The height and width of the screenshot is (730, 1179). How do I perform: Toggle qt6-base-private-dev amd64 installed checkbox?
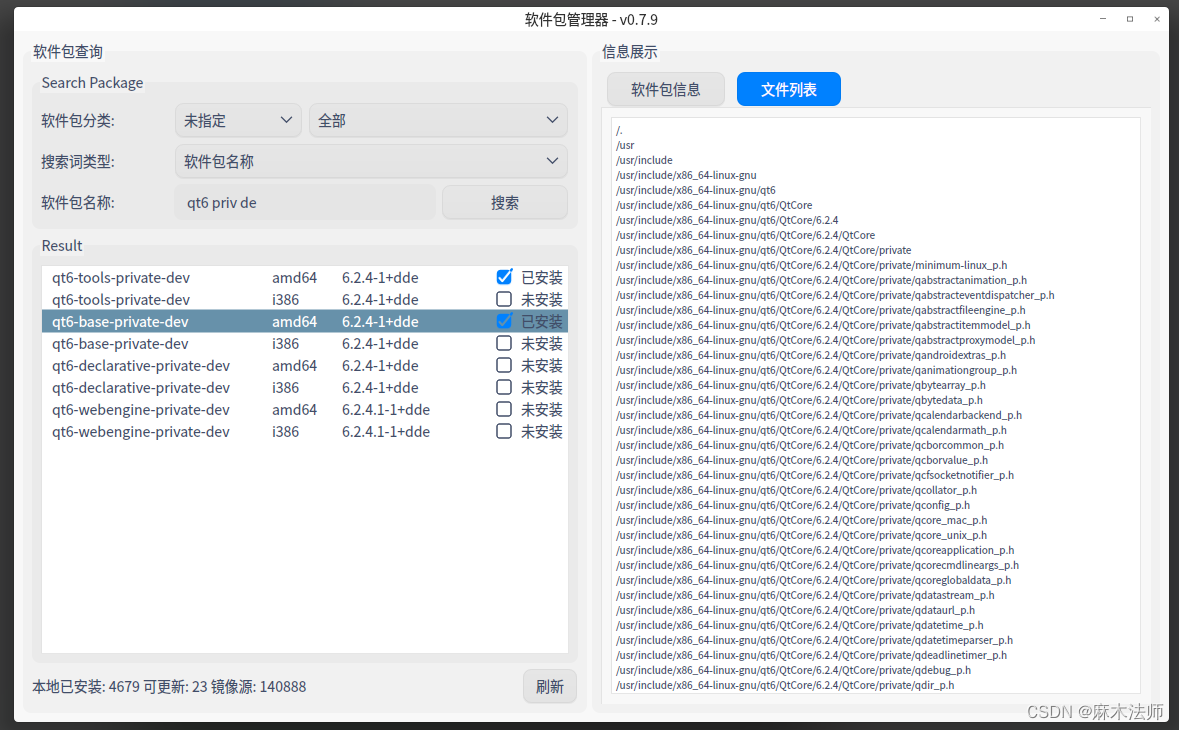(x=504, y=321)
